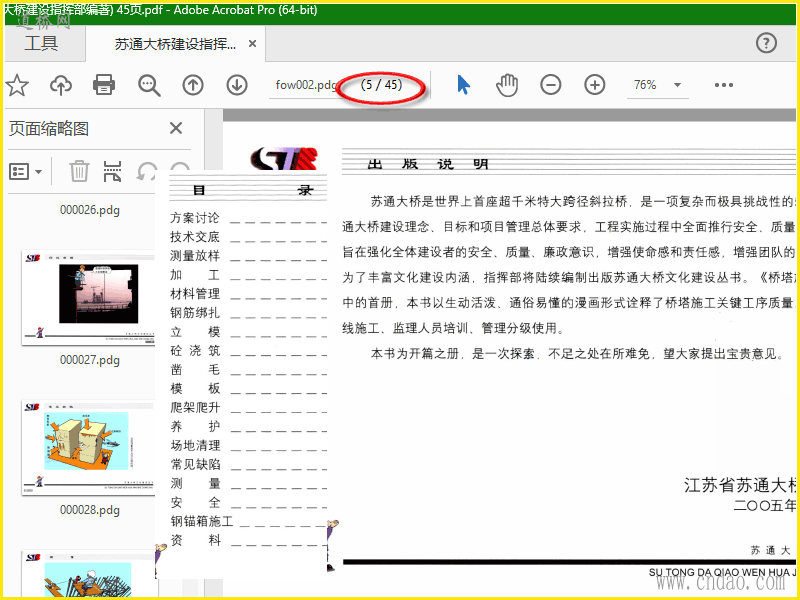Click the 爬架爬升 contents entry

point(195,407)
